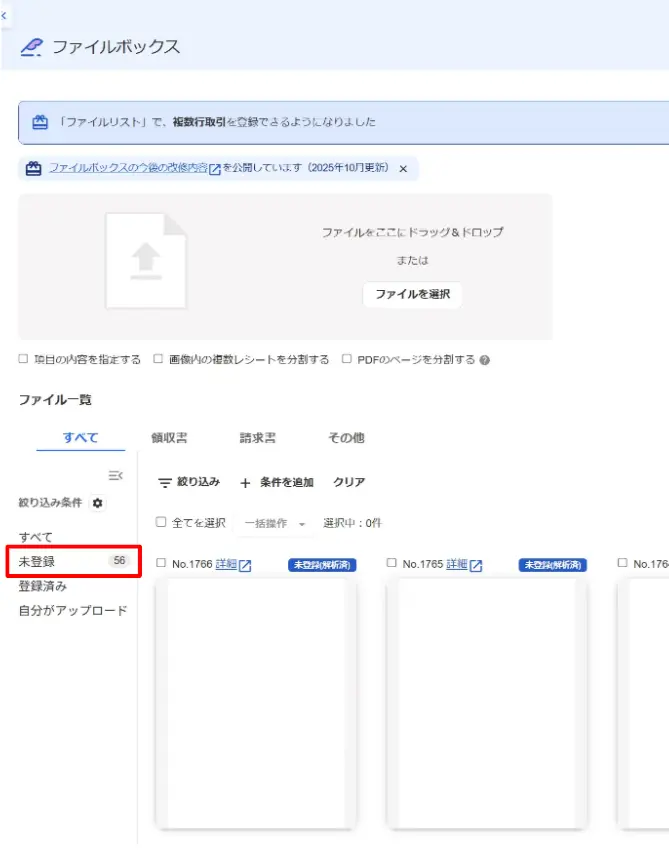The image size is (669, 856).
Task: Open the ファイルボックスの今後の改修内容 link
Action: point(128,168)
